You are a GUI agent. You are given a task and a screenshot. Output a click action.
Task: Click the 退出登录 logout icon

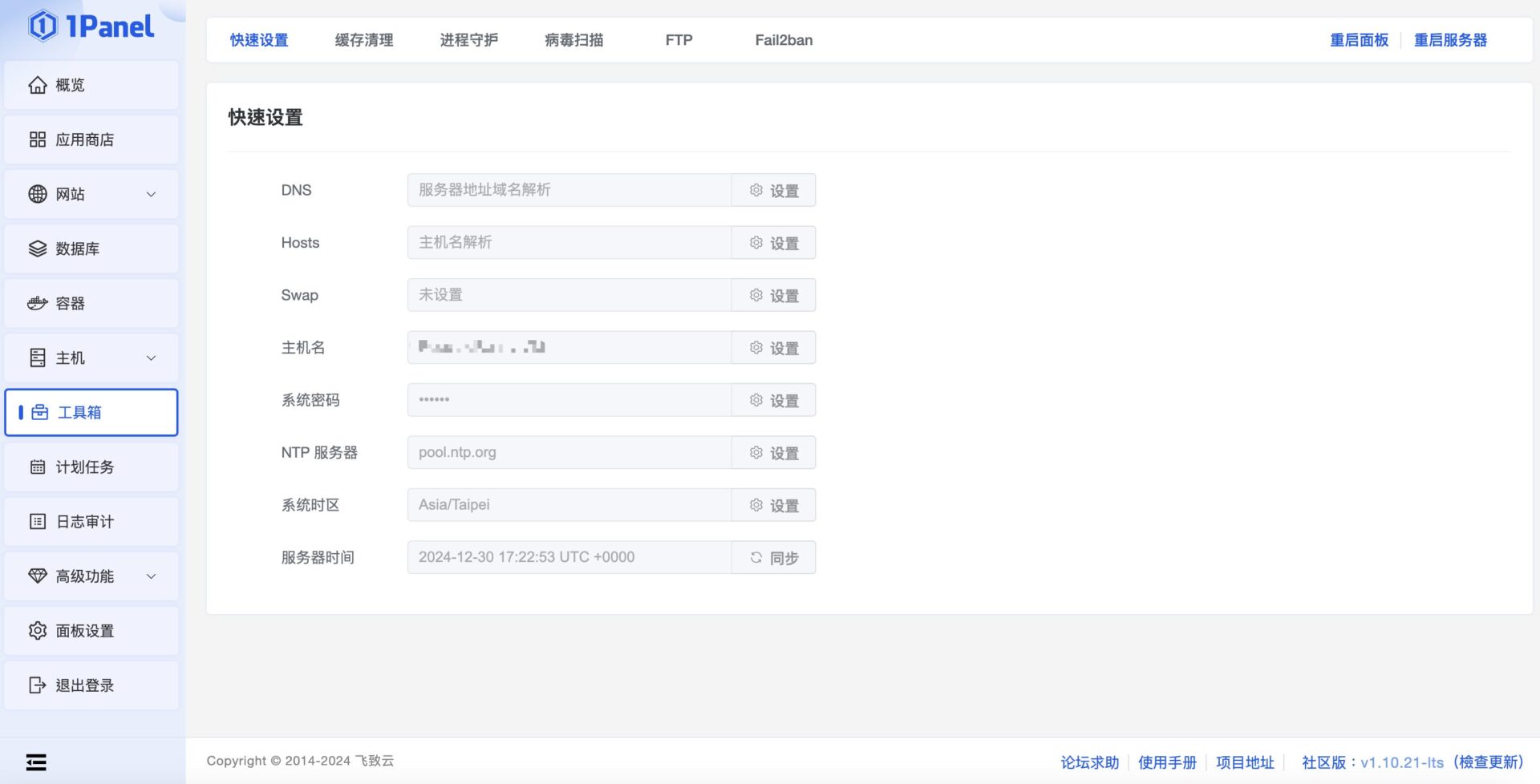tap(38, 685)
